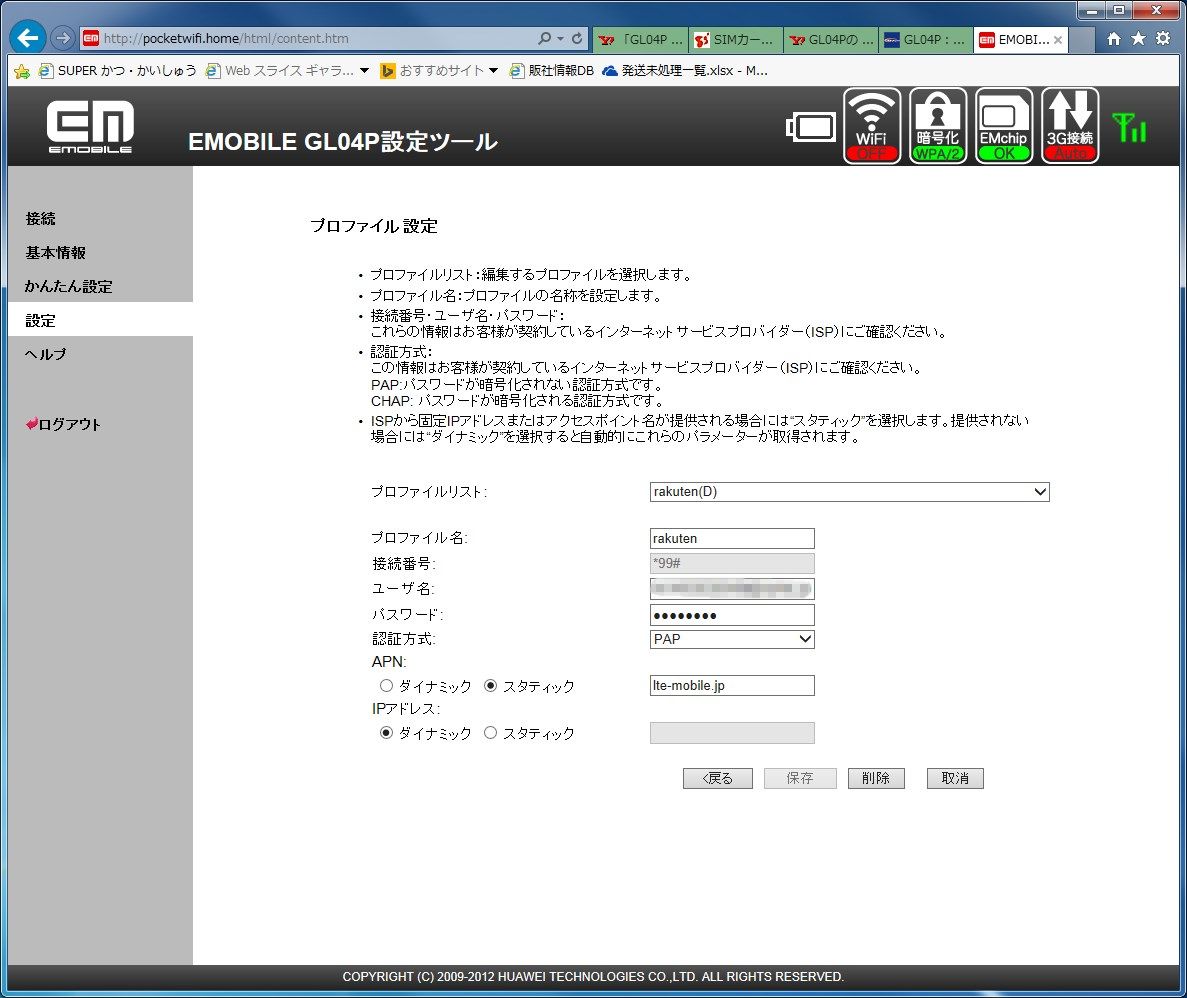
Task: Click the battery status icon
Action: tap(811, 126)
